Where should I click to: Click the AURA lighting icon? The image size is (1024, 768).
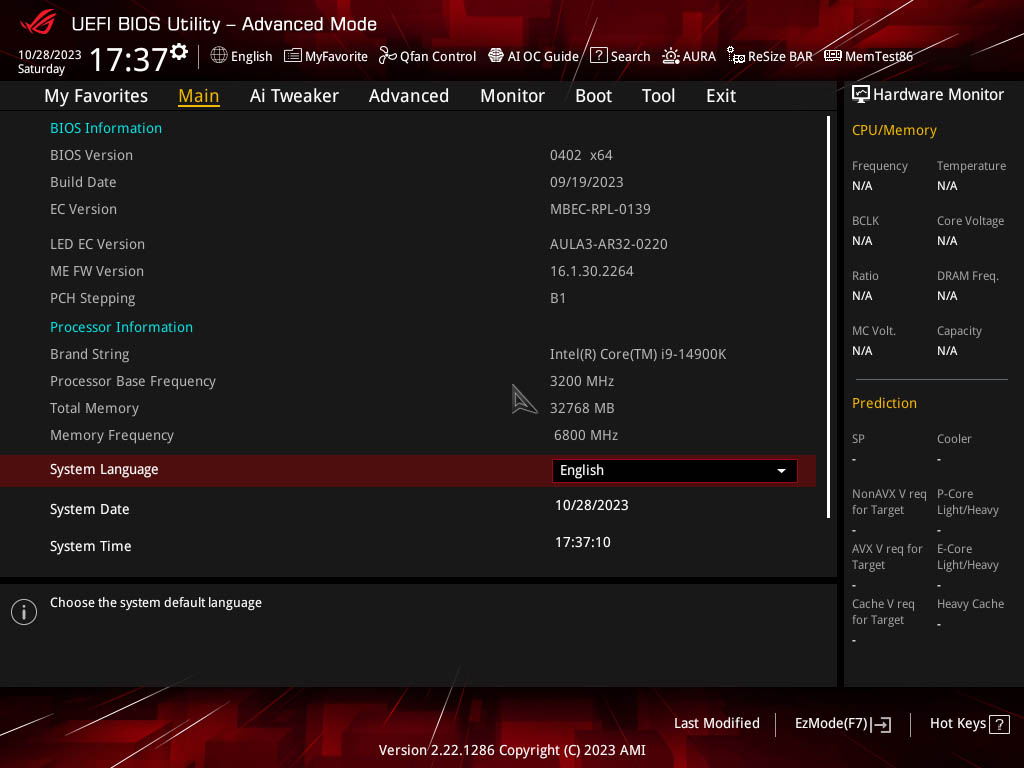(671, 56)
